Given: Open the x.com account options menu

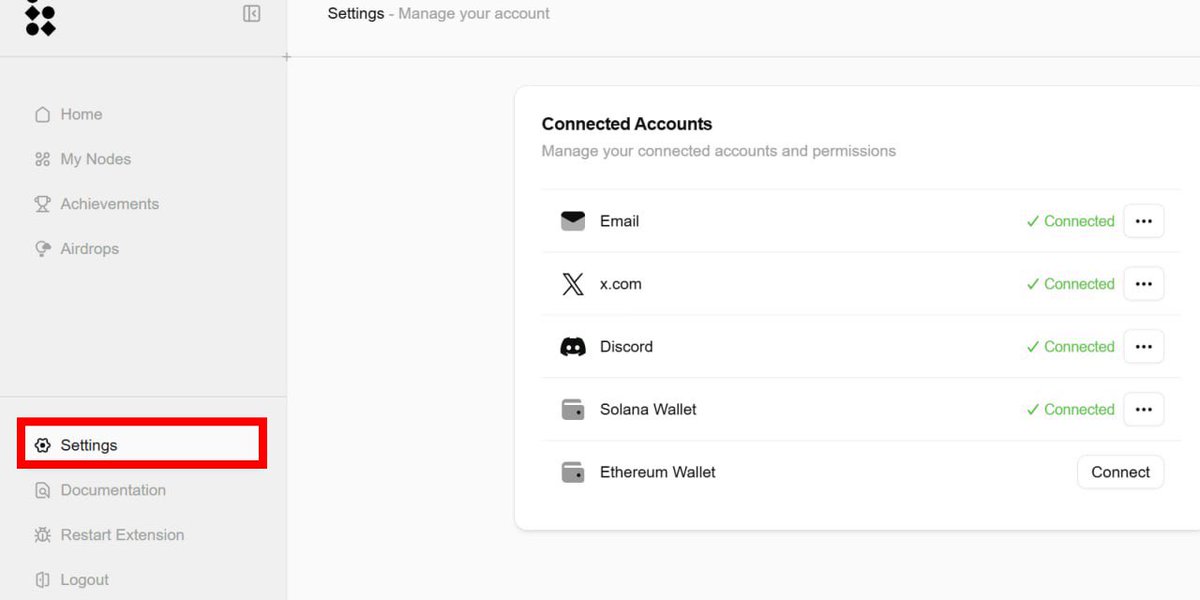Looking at the screenshot, I should pyautogui.click(x=1144, y=284).
